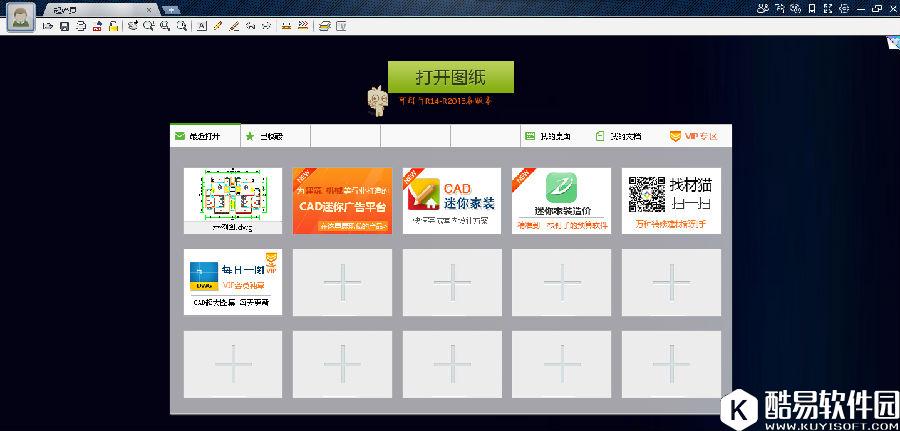Screen dimensions: 900x431
Task: Click the yellow padlock icon
Action: point(114,26)
